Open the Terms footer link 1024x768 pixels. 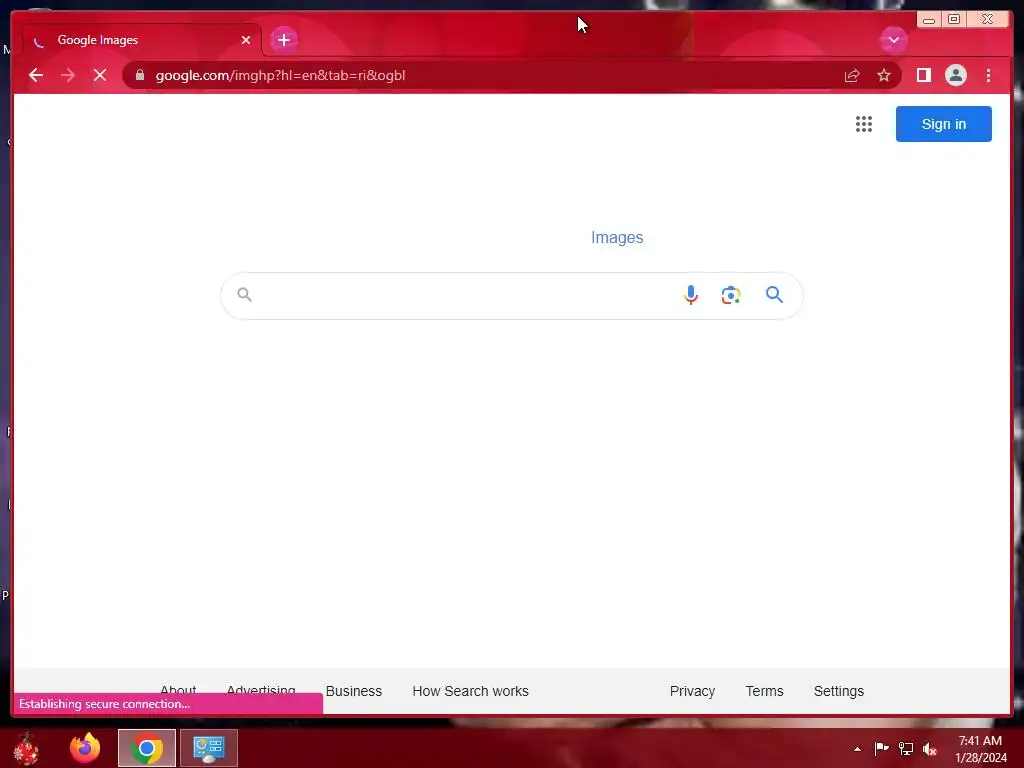coord(764,691)
